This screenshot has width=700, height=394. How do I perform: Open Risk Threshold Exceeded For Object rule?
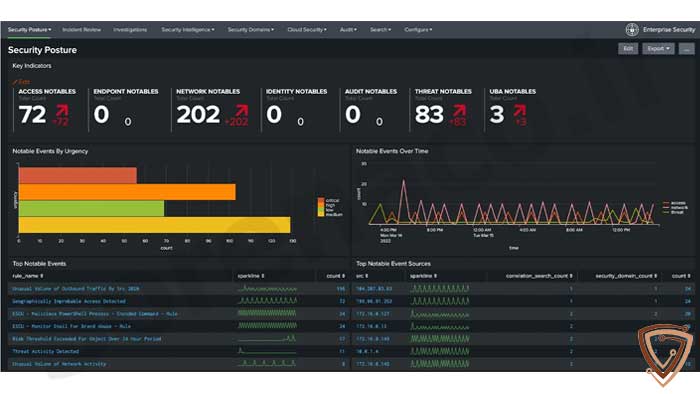click(x=87, y=339)
